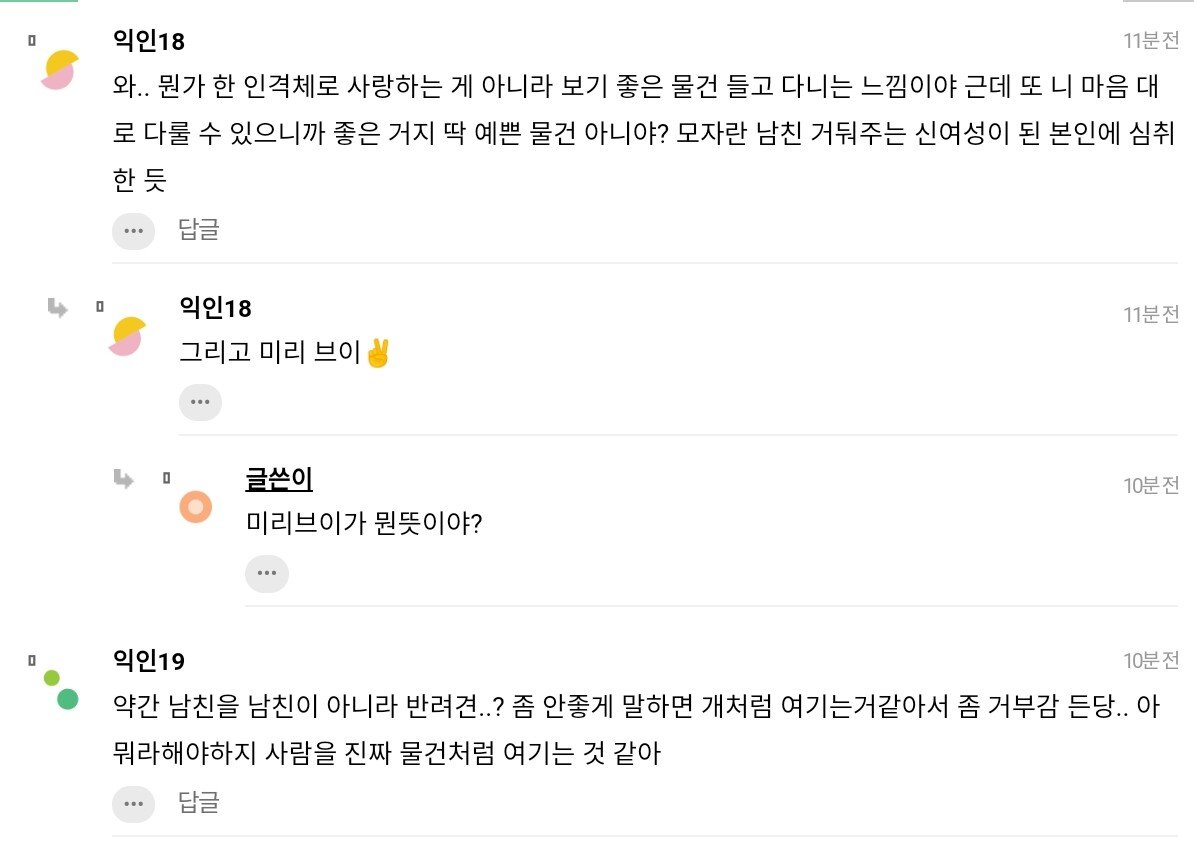This screenshot has height=845, width=1194.
Task: Click 익인18's avatar in the nested reply
Action: pos(127,336)
